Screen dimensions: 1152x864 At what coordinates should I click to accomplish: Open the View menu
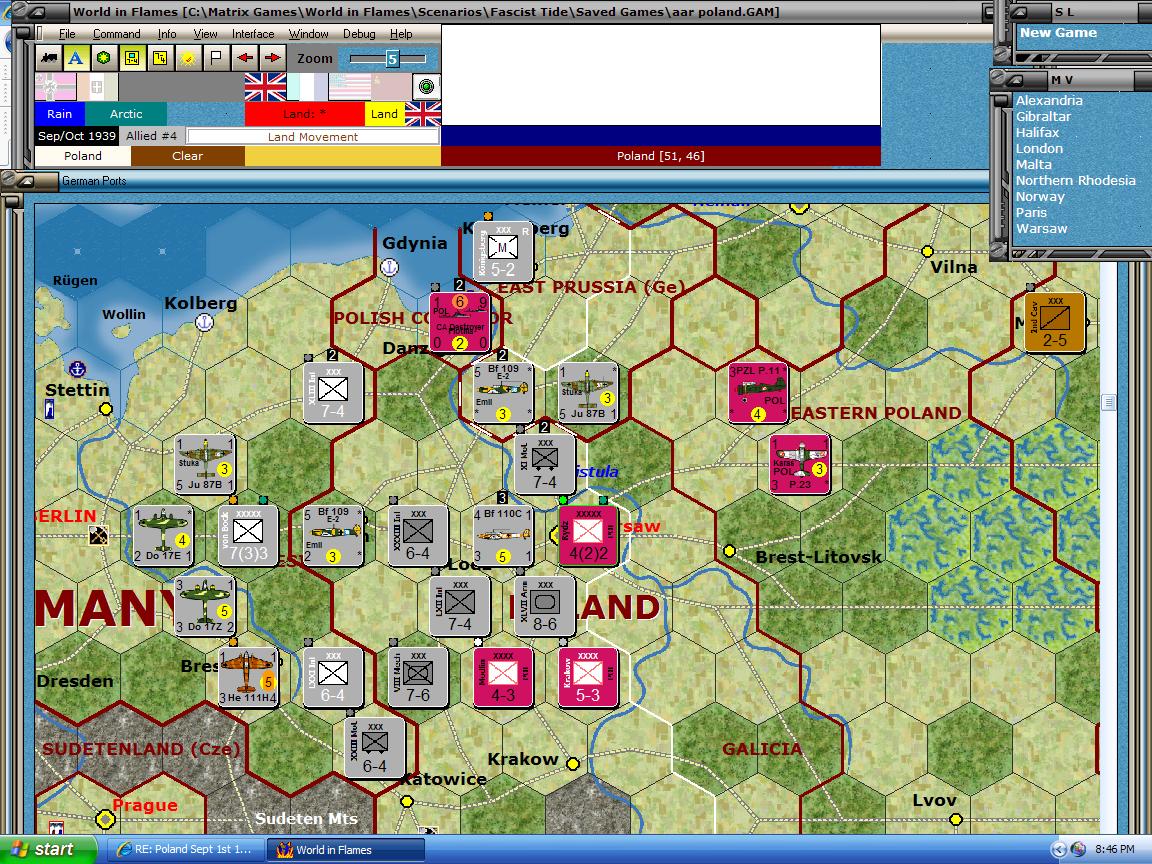(205, 34)
